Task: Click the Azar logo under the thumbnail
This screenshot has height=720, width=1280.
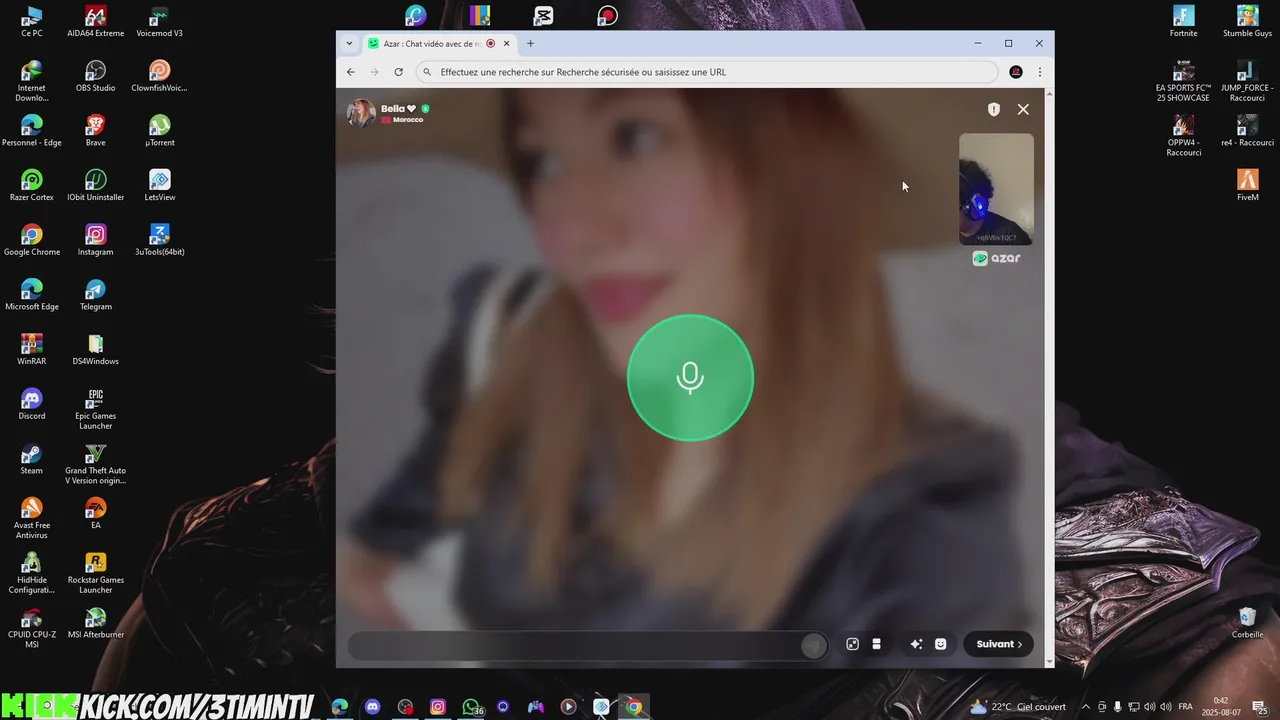Action: (997, 258)
